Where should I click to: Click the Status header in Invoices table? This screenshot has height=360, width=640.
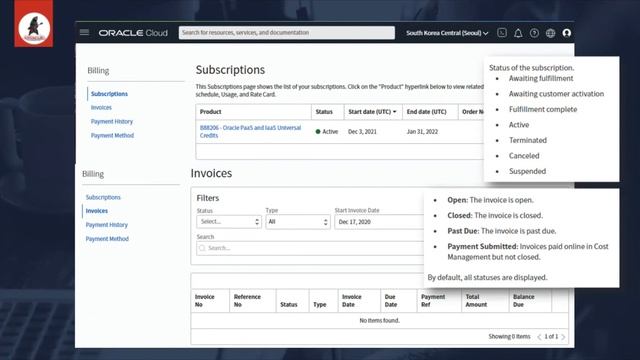click(x=289, y=305)
